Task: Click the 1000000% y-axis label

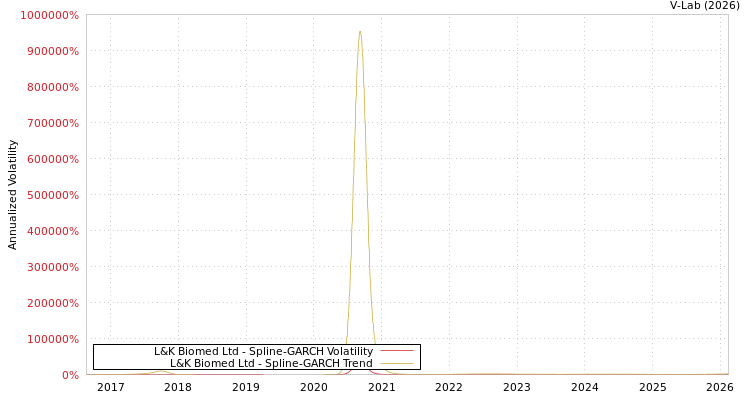Action: (x=49, y=15)
